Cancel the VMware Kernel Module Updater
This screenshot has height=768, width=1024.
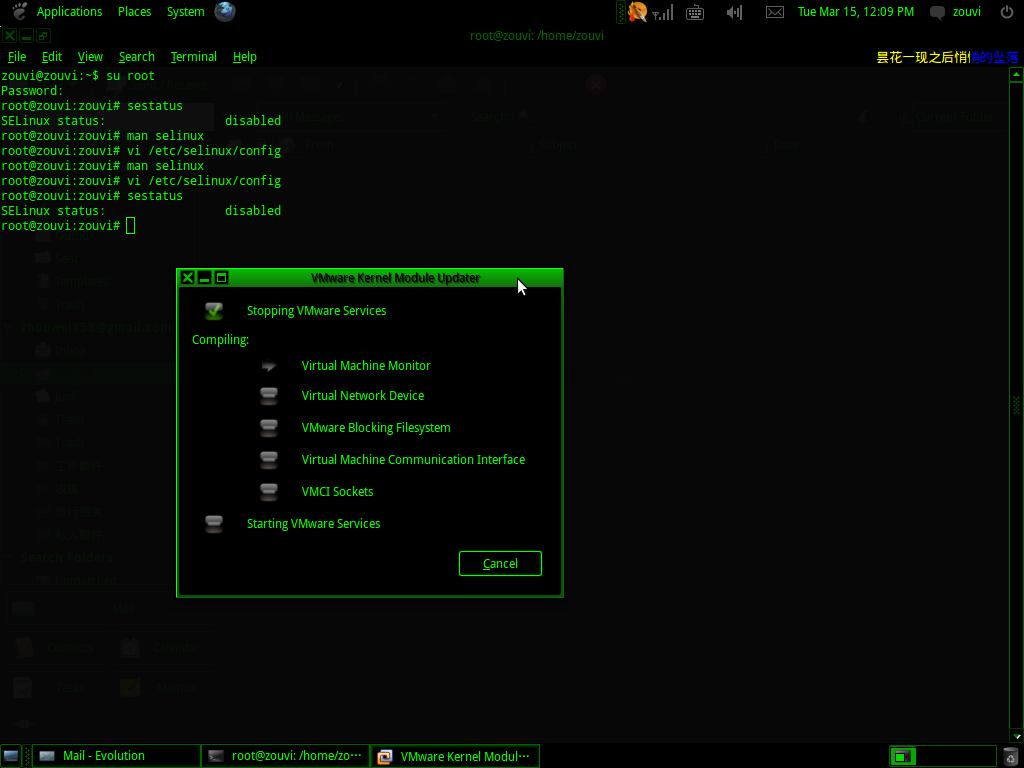pos(500,564)
